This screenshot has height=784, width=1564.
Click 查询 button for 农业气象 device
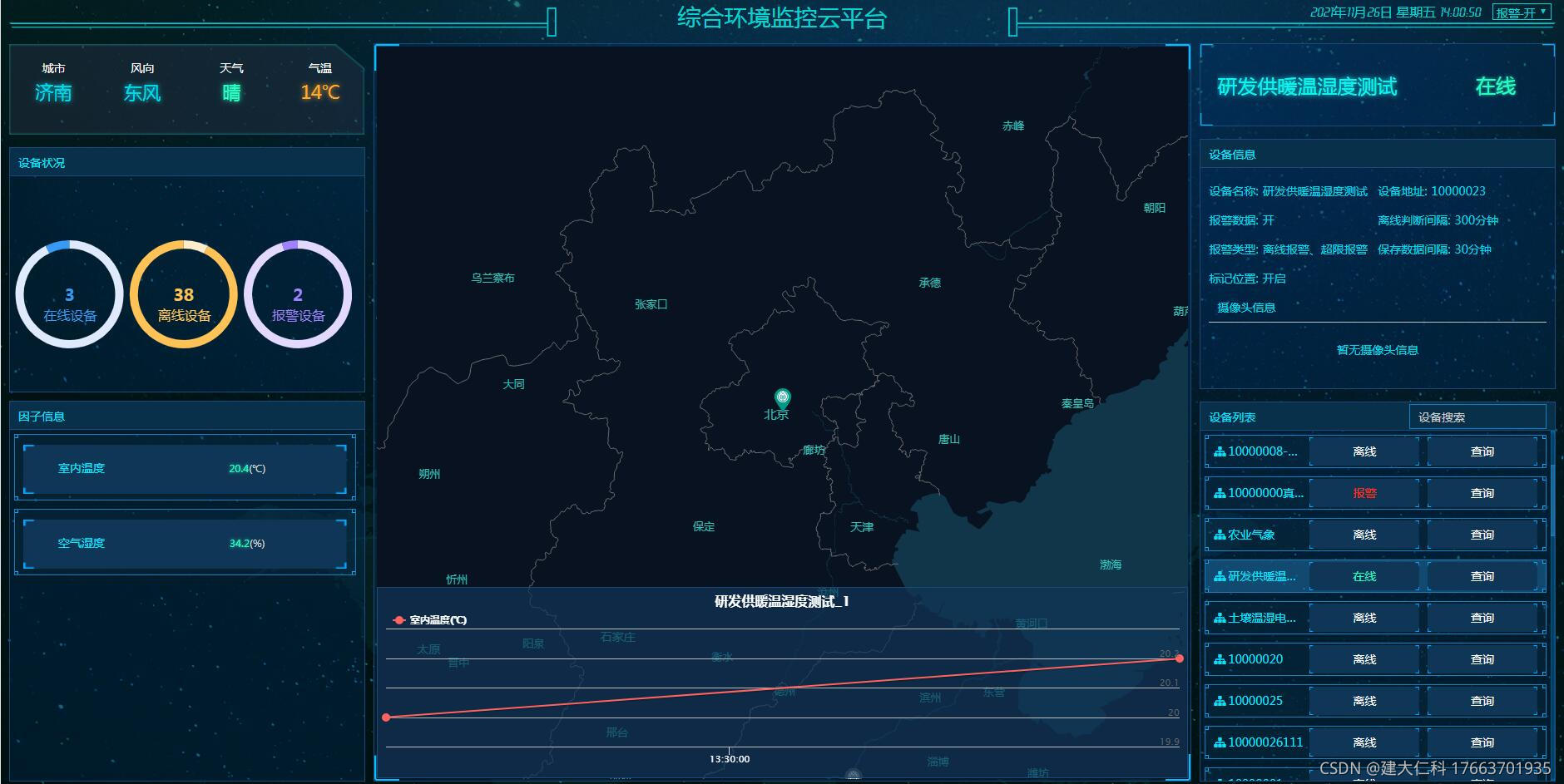pos(1482,535)
